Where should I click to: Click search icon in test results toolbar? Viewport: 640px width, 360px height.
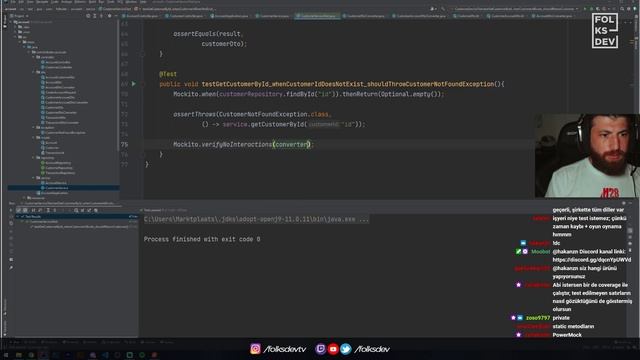76,210
